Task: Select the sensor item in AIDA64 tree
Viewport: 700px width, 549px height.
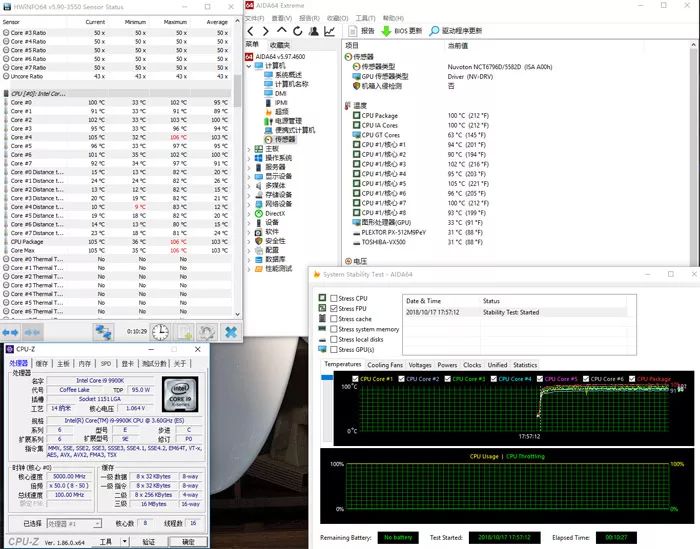Action: pos(280,140)
